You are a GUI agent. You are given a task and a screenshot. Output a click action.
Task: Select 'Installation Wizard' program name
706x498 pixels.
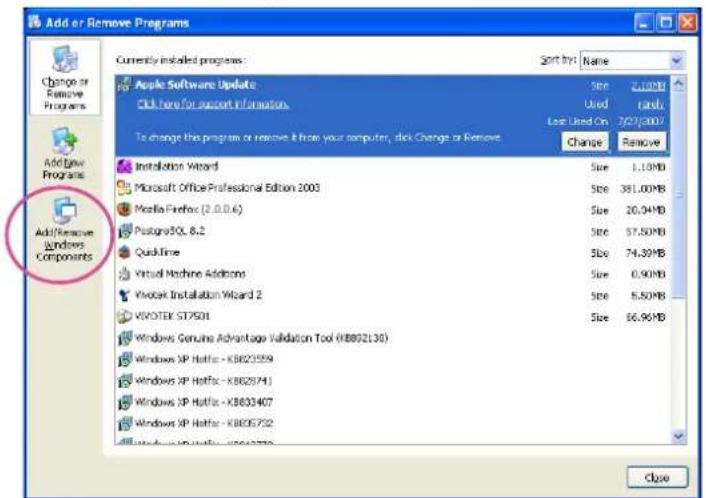[176, 167]
